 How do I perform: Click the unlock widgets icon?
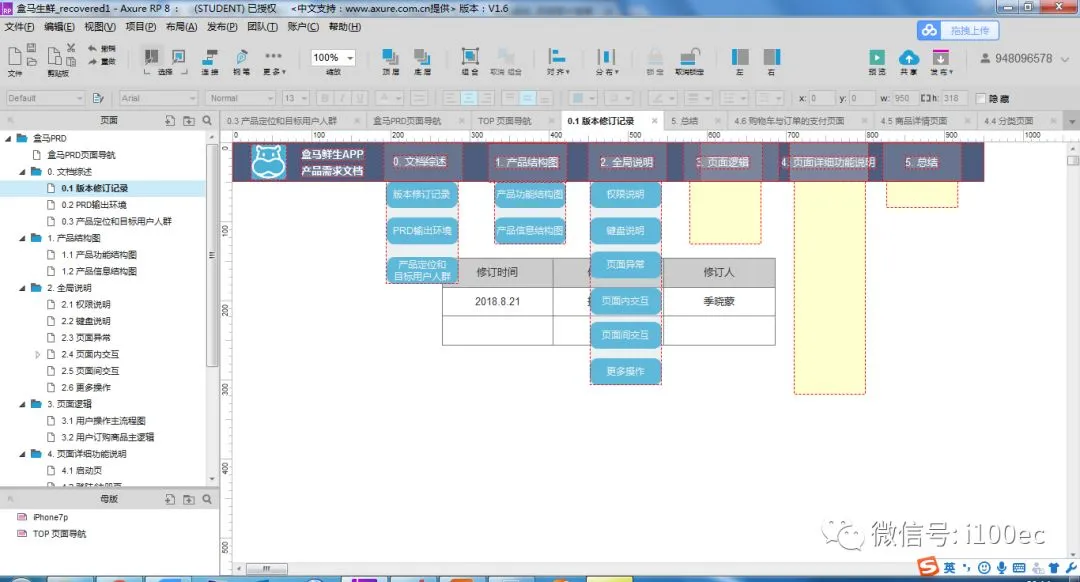pyautogui.click(x=689, y=56)
